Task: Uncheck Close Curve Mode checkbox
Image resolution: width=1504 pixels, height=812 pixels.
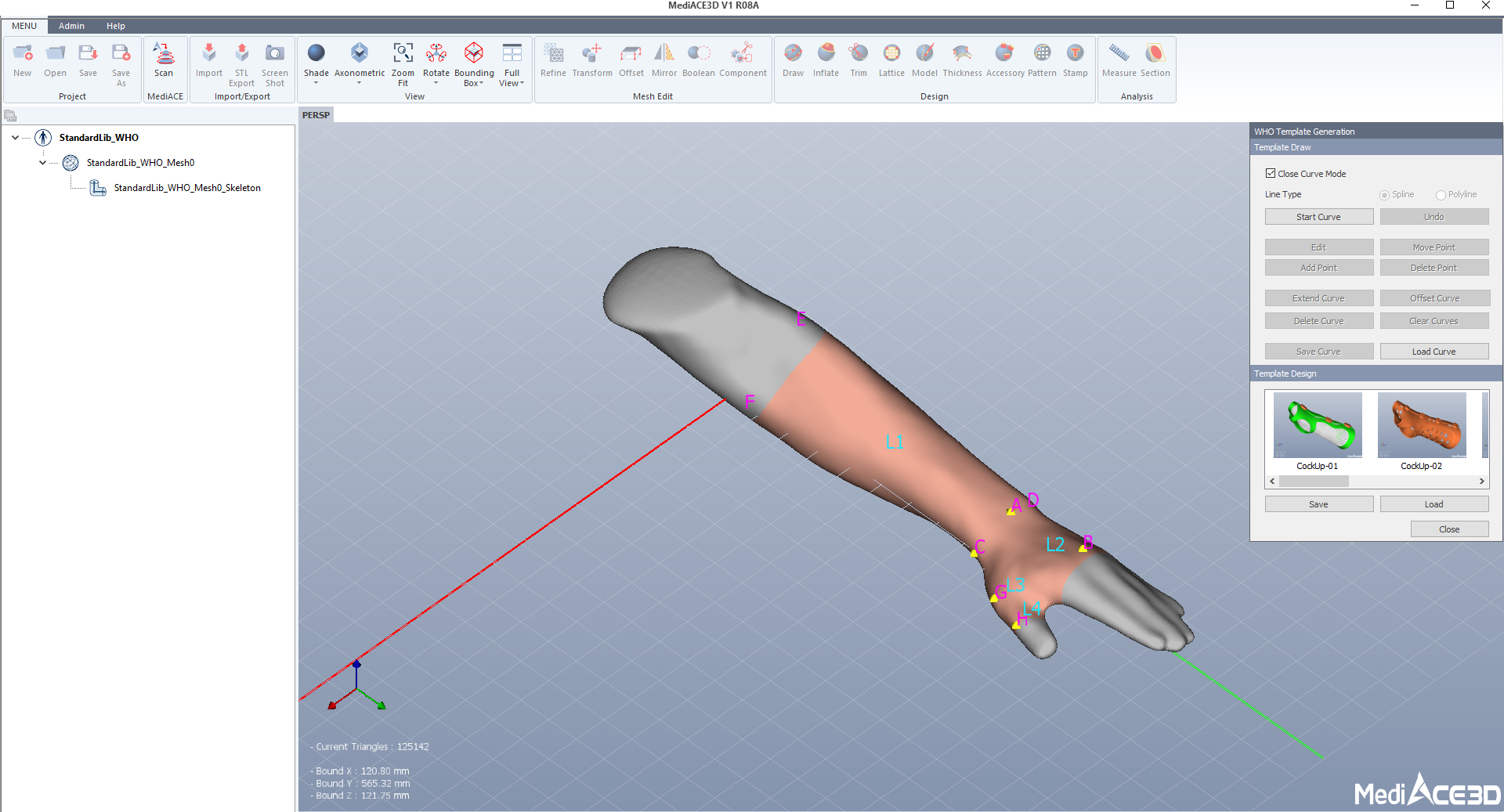Action: (1271, 174)
